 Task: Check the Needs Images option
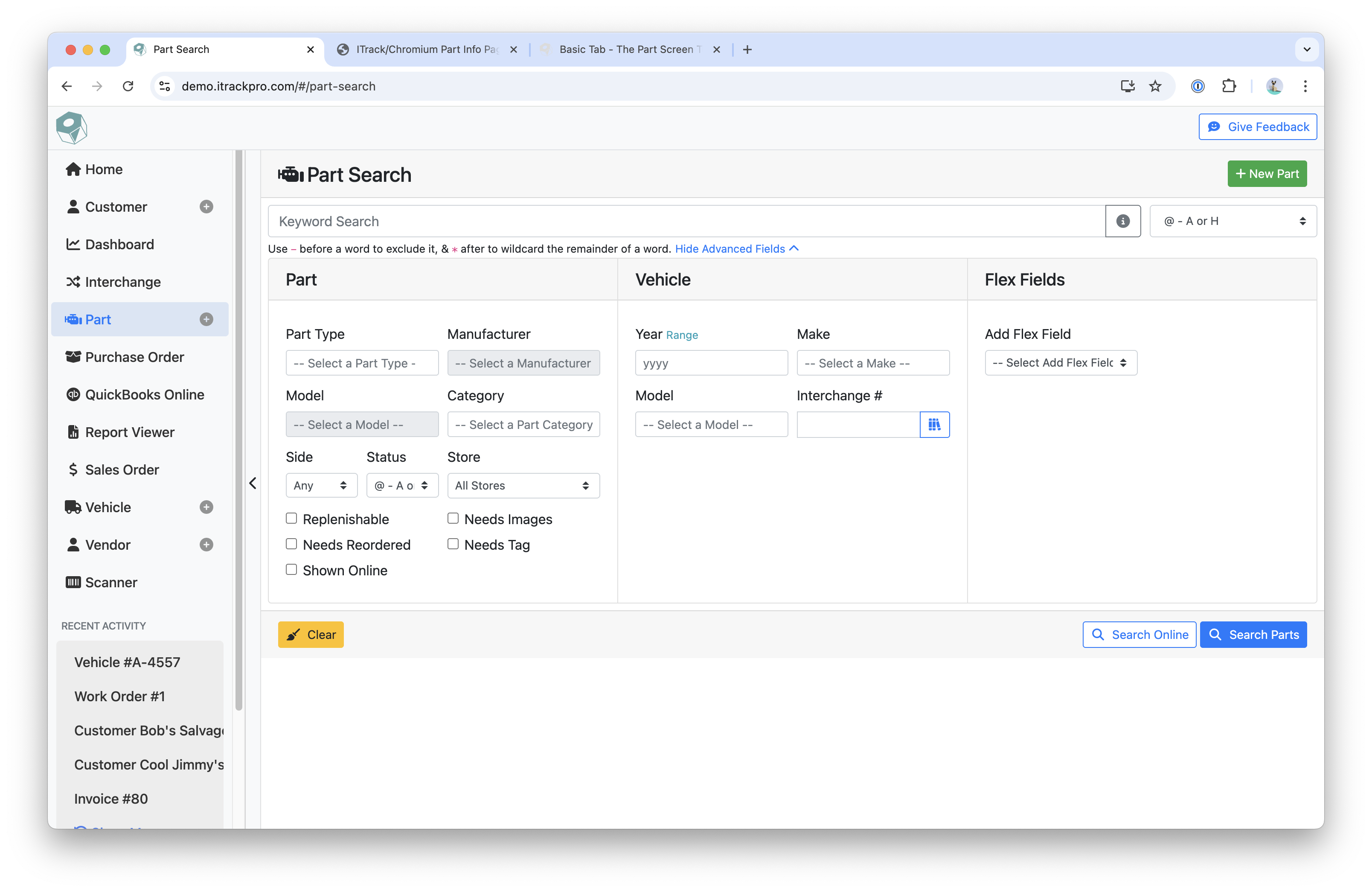coord(453,519)
